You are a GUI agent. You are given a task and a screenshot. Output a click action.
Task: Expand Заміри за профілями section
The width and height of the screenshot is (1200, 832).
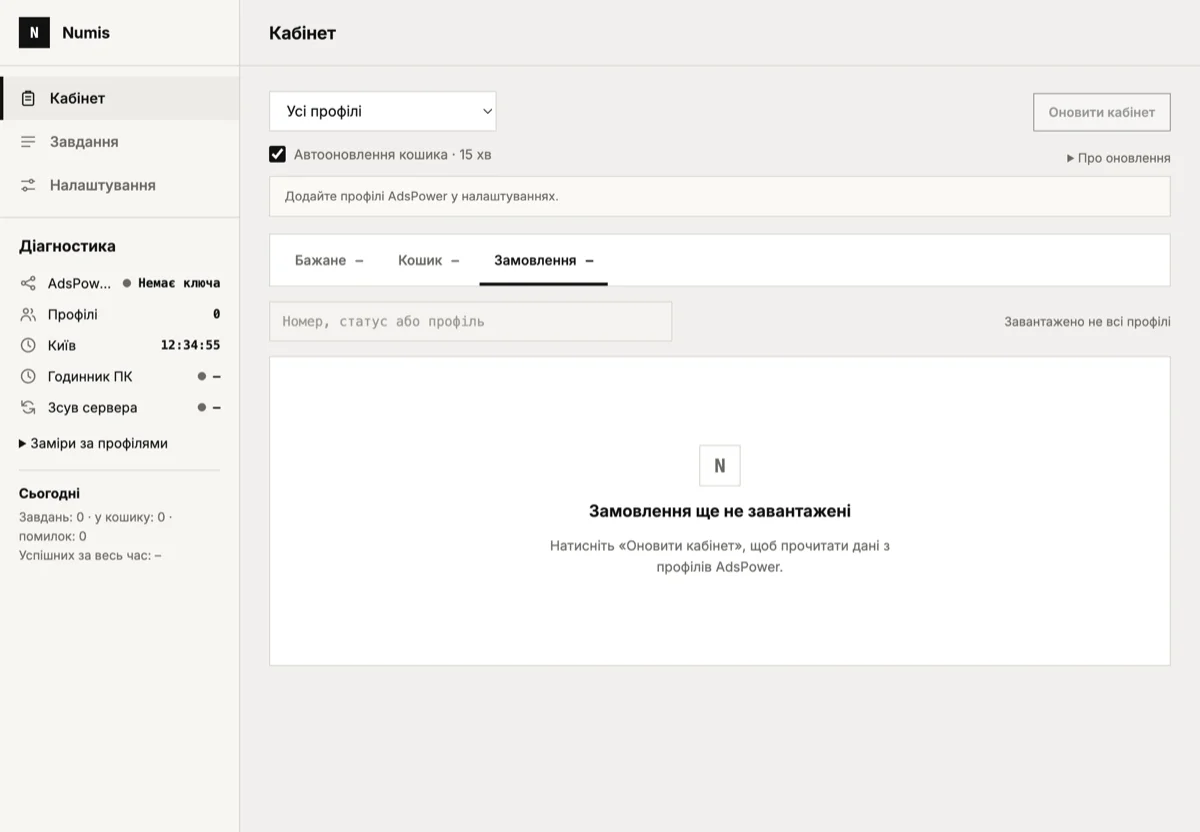[93, 443]
